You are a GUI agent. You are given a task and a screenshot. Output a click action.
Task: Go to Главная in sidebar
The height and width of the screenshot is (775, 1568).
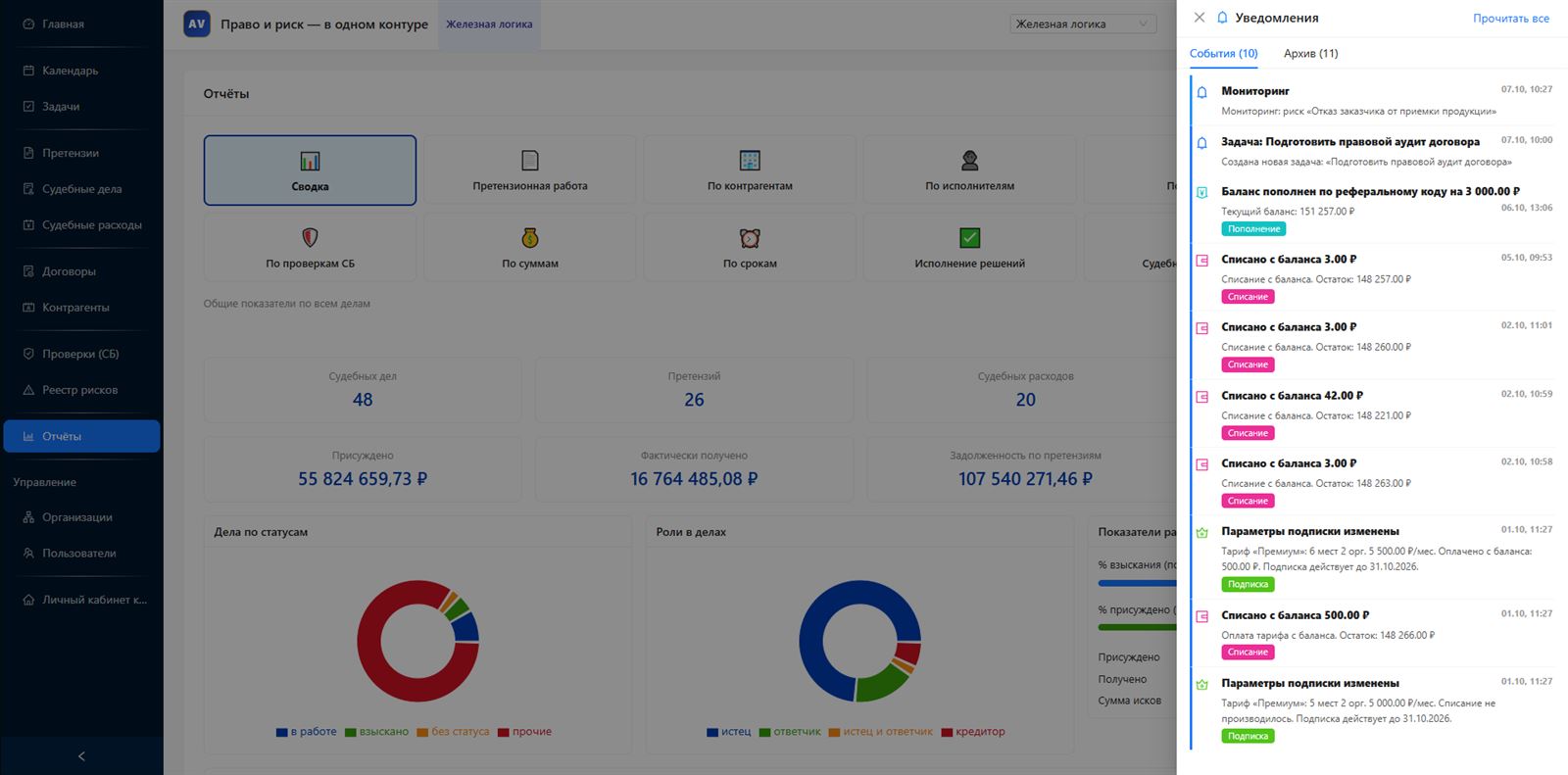point(81,24)
